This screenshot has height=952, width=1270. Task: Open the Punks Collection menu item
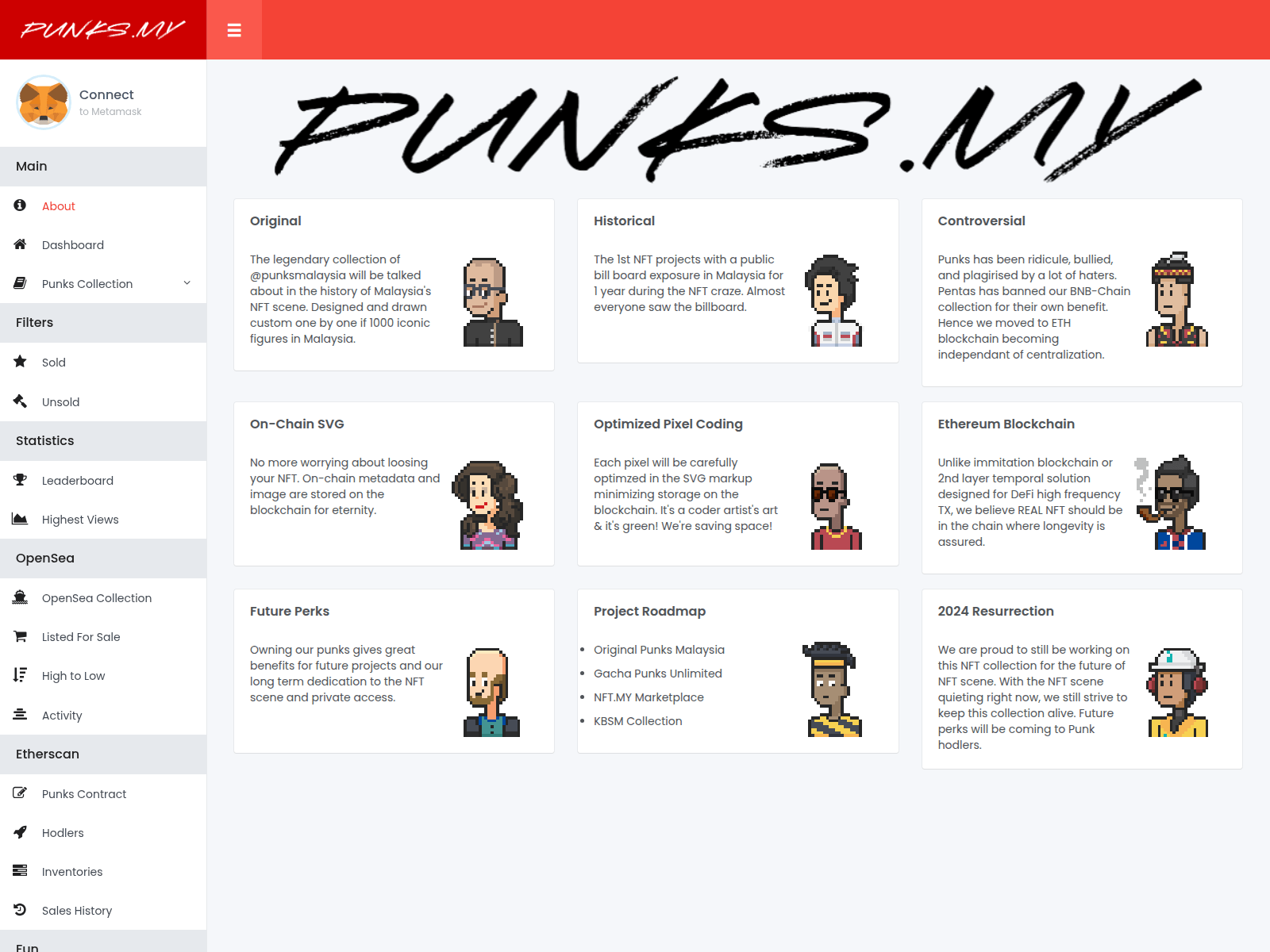[103, 284]
